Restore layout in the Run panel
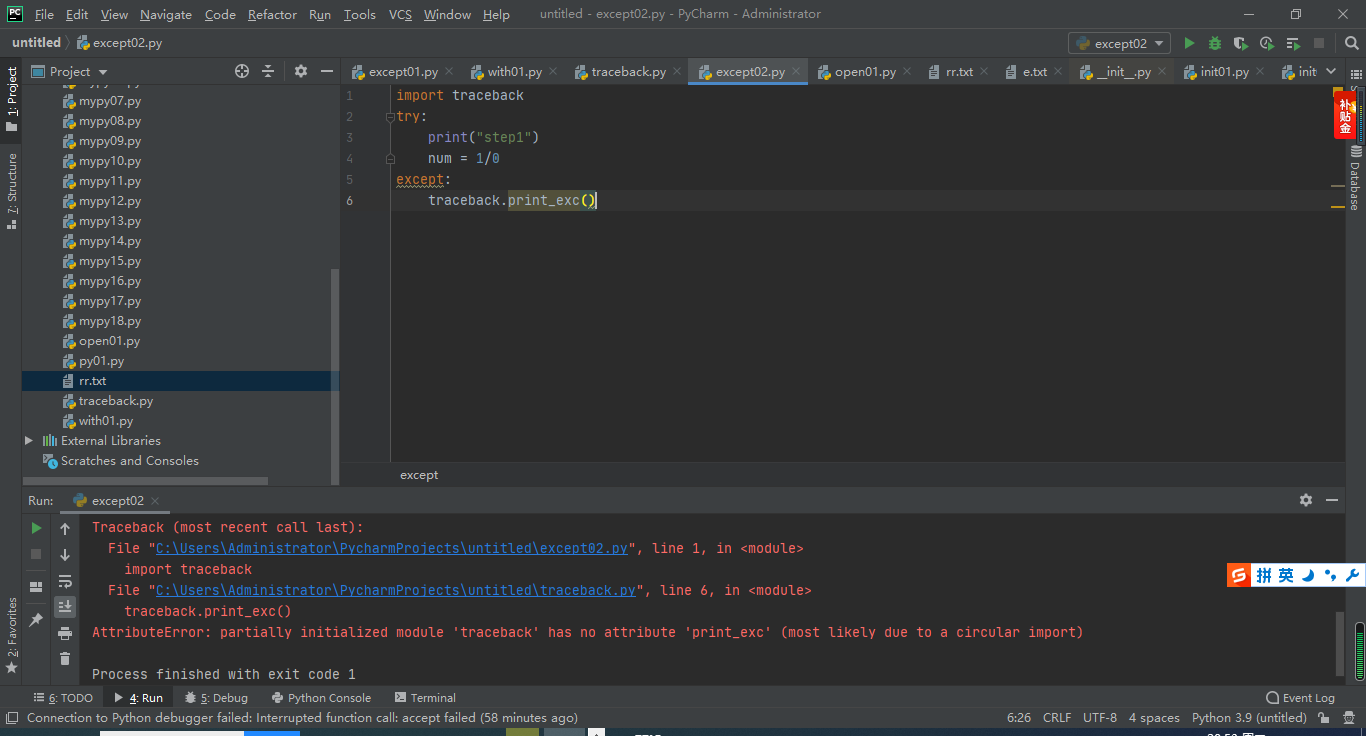This screenshot has width=1366, height=736. click(36, 587)
